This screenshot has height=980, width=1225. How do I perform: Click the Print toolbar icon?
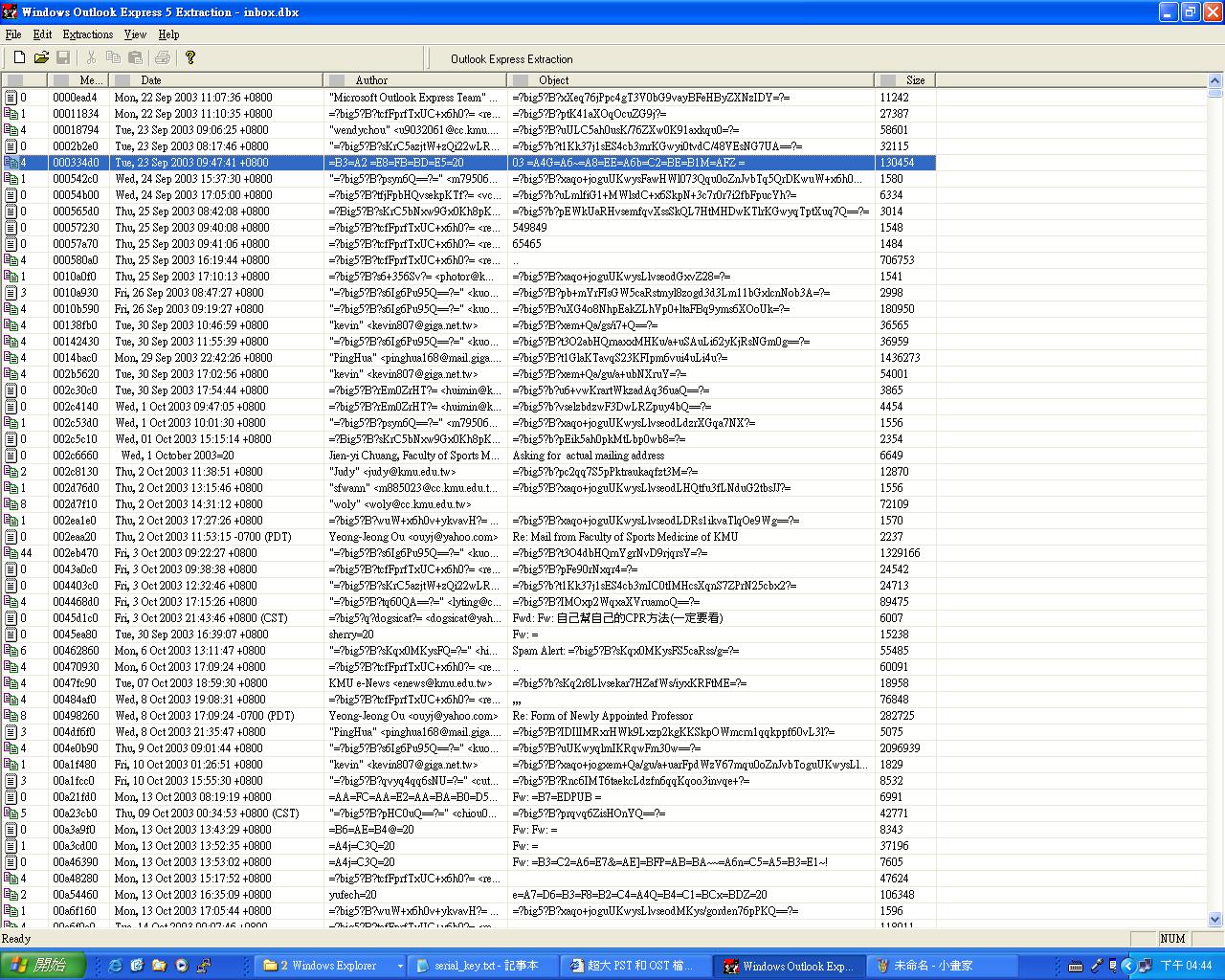coord(163,57)
